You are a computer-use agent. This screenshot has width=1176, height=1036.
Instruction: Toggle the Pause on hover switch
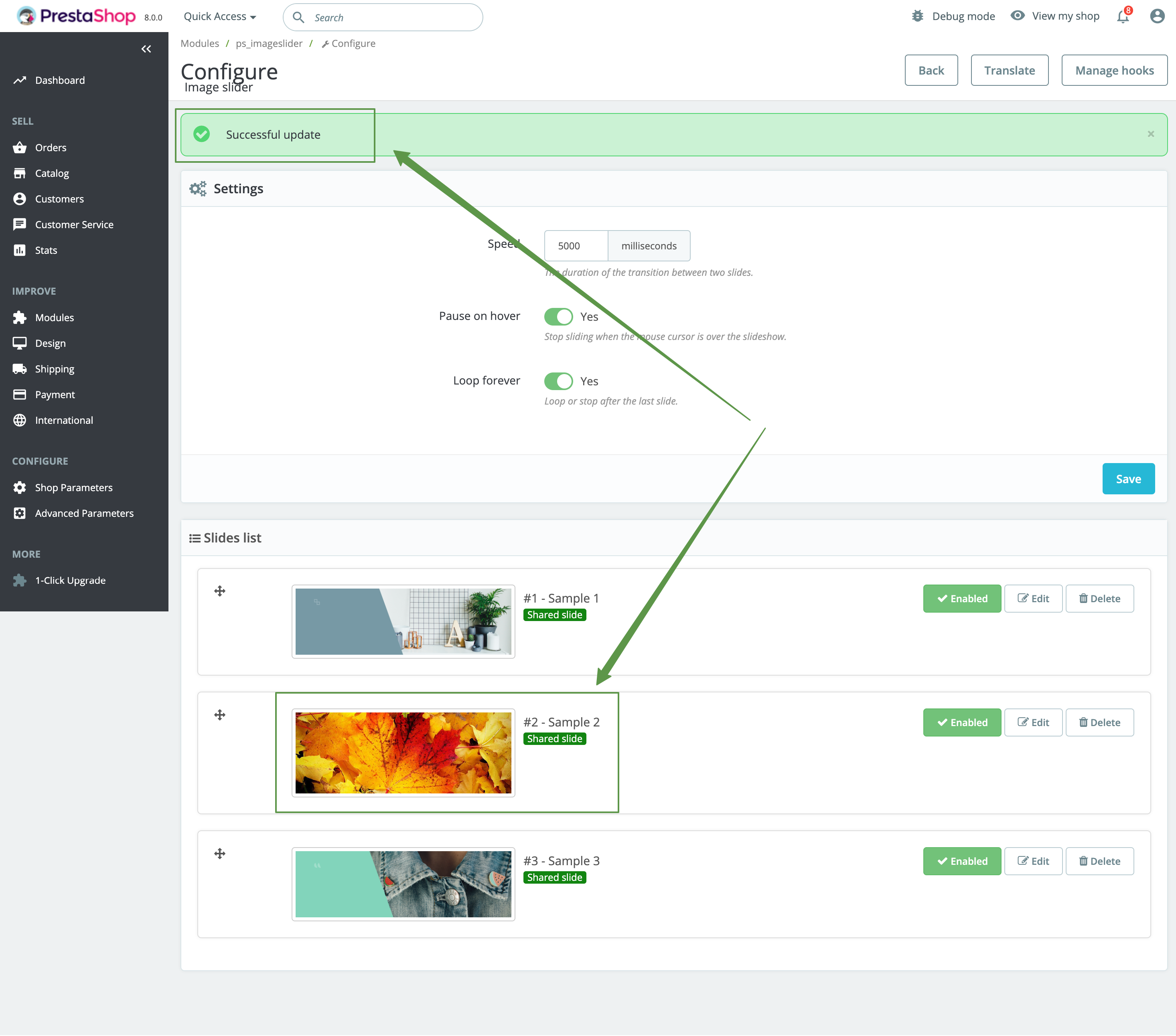pyautogui.click(x=558, y=316)
